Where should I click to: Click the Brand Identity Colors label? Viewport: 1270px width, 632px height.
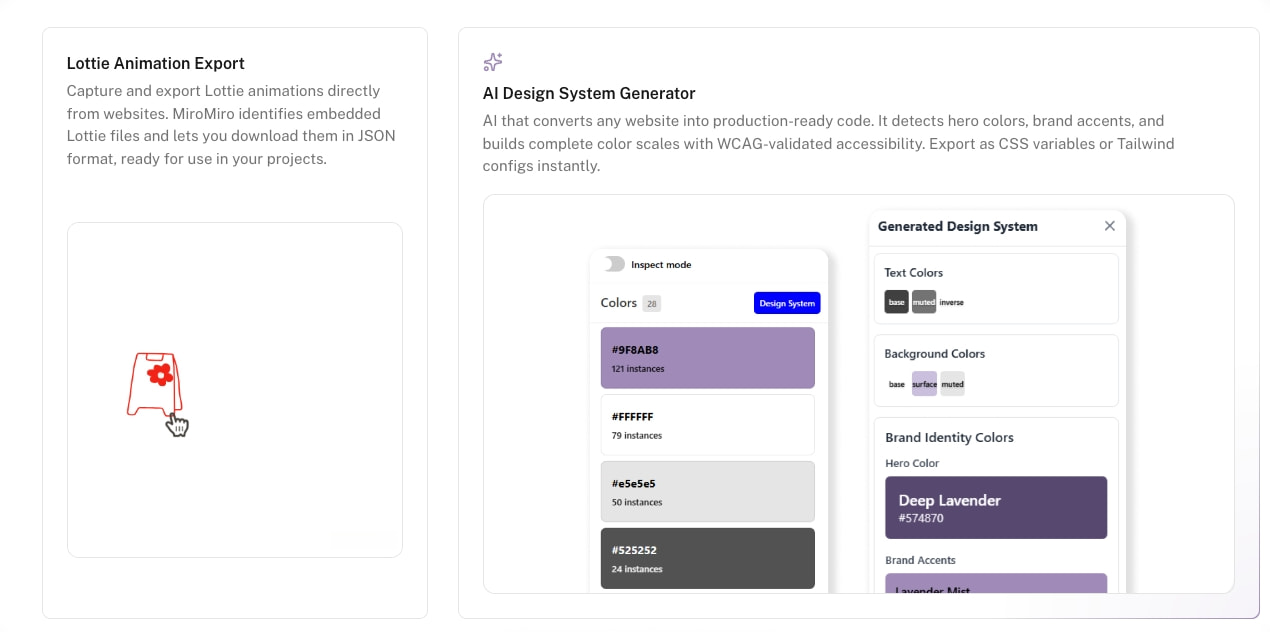(950, 437)
